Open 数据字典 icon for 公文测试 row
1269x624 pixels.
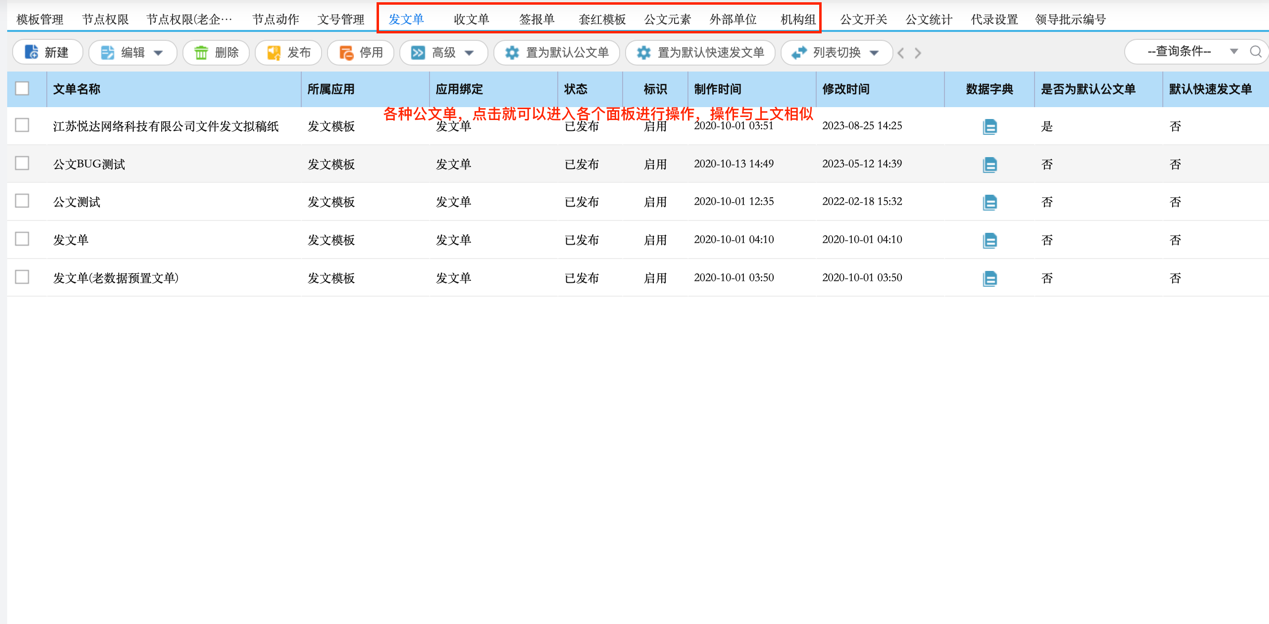pos(989,202)
